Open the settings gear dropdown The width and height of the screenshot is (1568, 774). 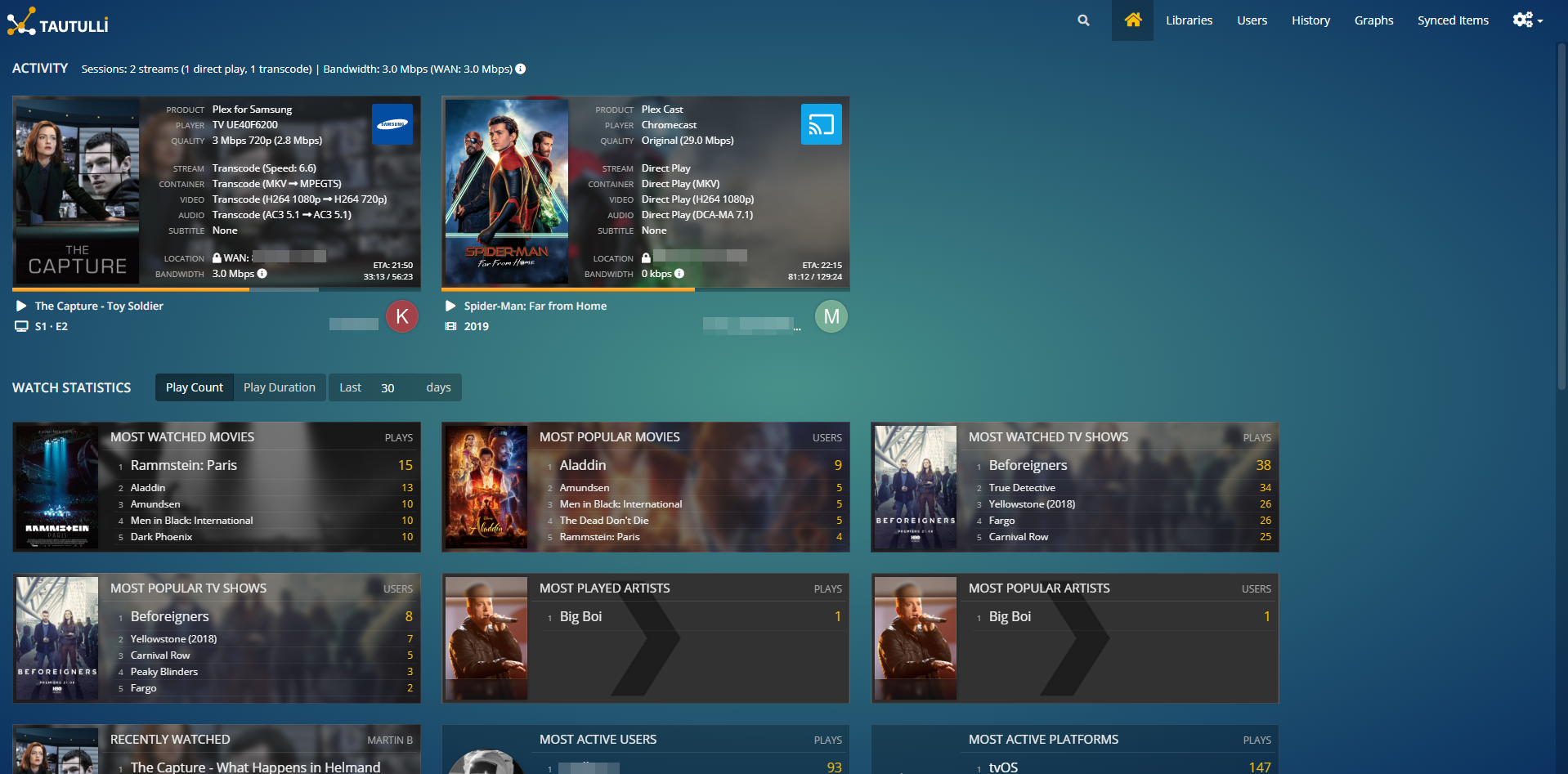(x=1526, y=20)
